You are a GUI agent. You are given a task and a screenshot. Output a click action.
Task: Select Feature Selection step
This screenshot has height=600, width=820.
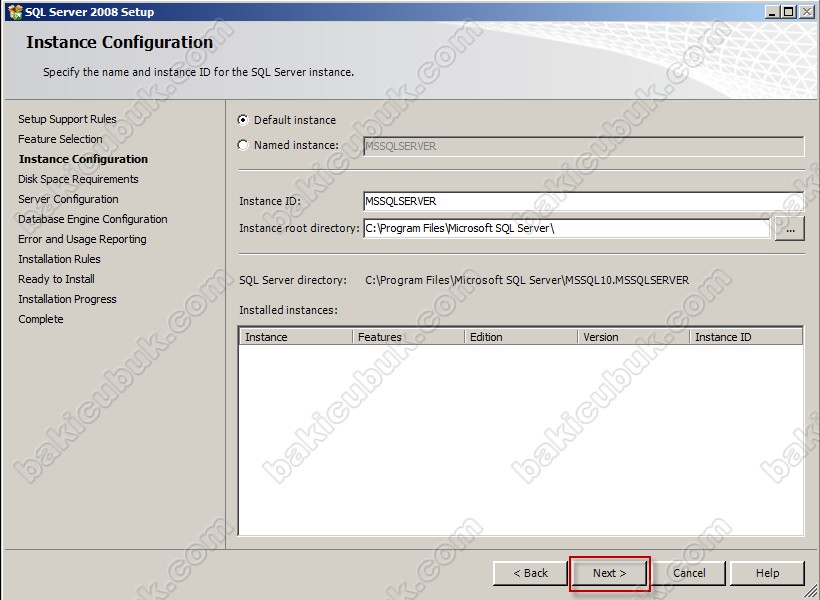point(60,139)
